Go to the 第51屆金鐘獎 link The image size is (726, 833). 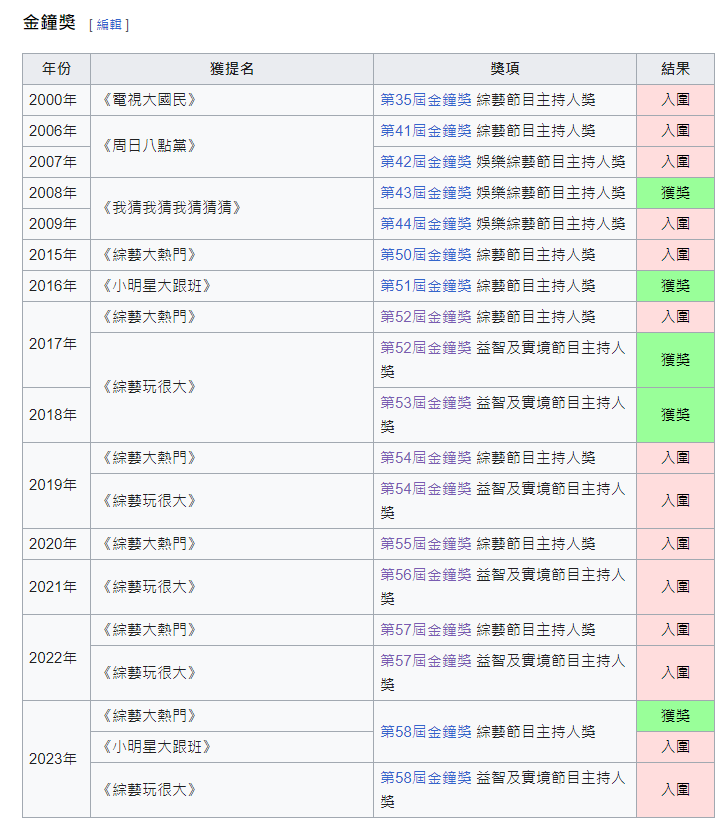(425, 286)
